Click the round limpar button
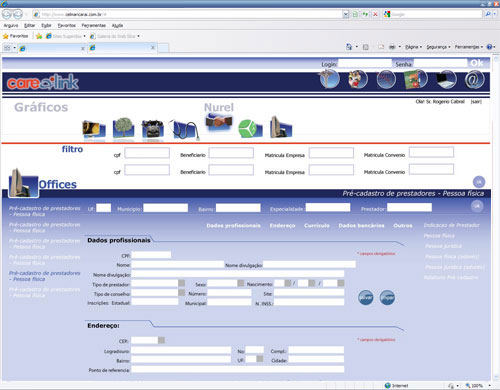The height and width of the screenshot is (390, 500). click(x=387, y=297)
